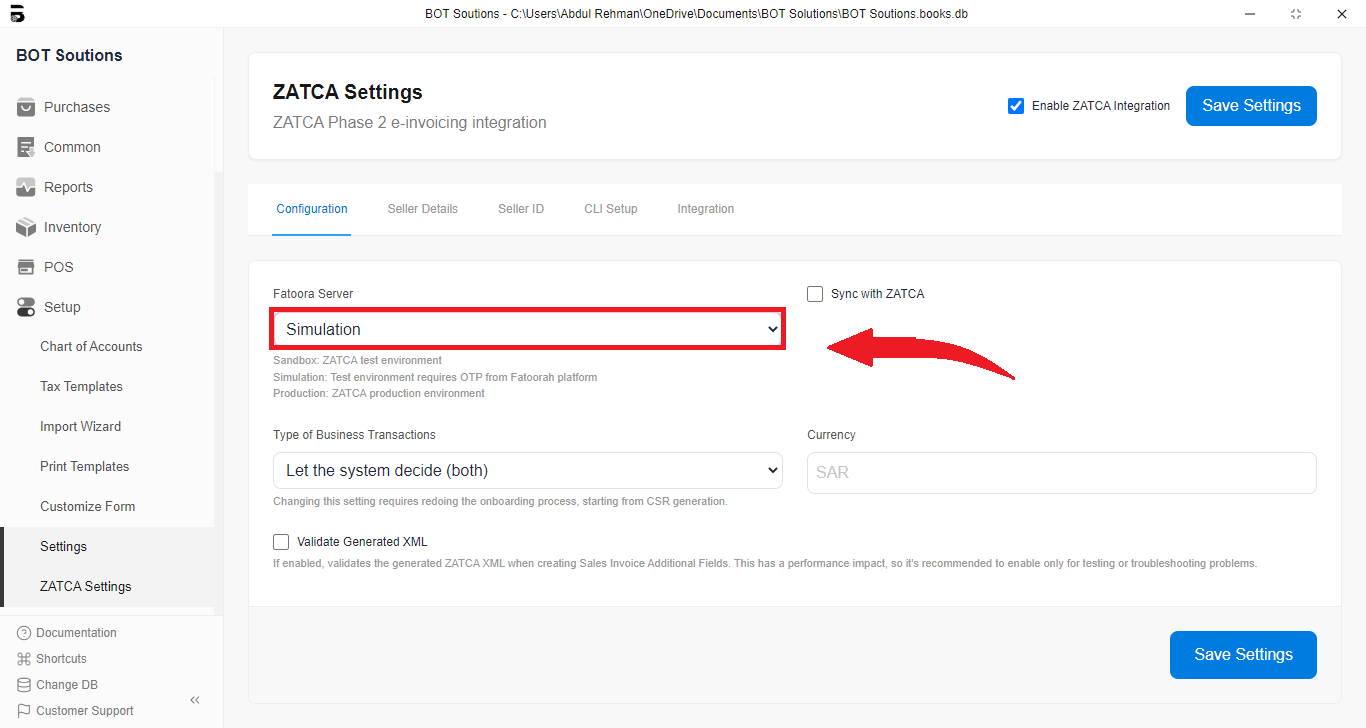Click the Purchases sidebar icon
Viewport: 1366px width, 728px height.
click(x=26, y=107)
